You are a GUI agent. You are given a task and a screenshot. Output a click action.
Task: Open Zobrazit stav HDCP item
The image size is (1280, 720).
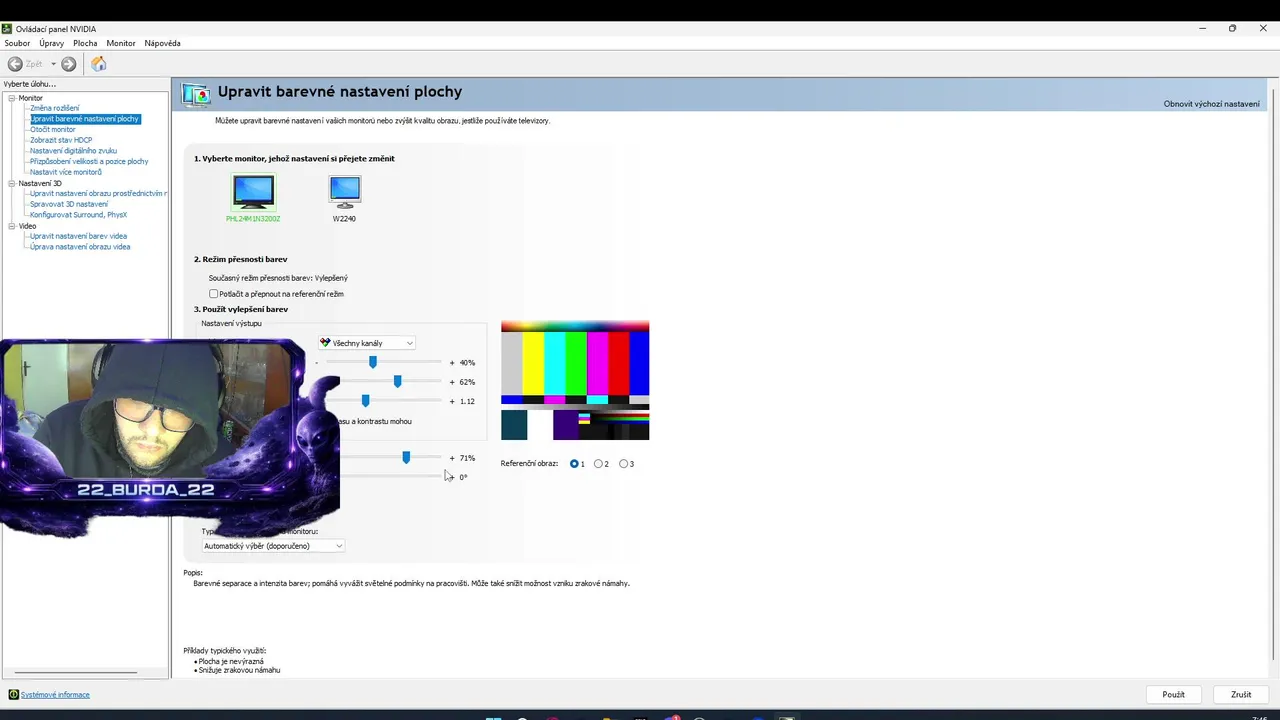(61, 140)
